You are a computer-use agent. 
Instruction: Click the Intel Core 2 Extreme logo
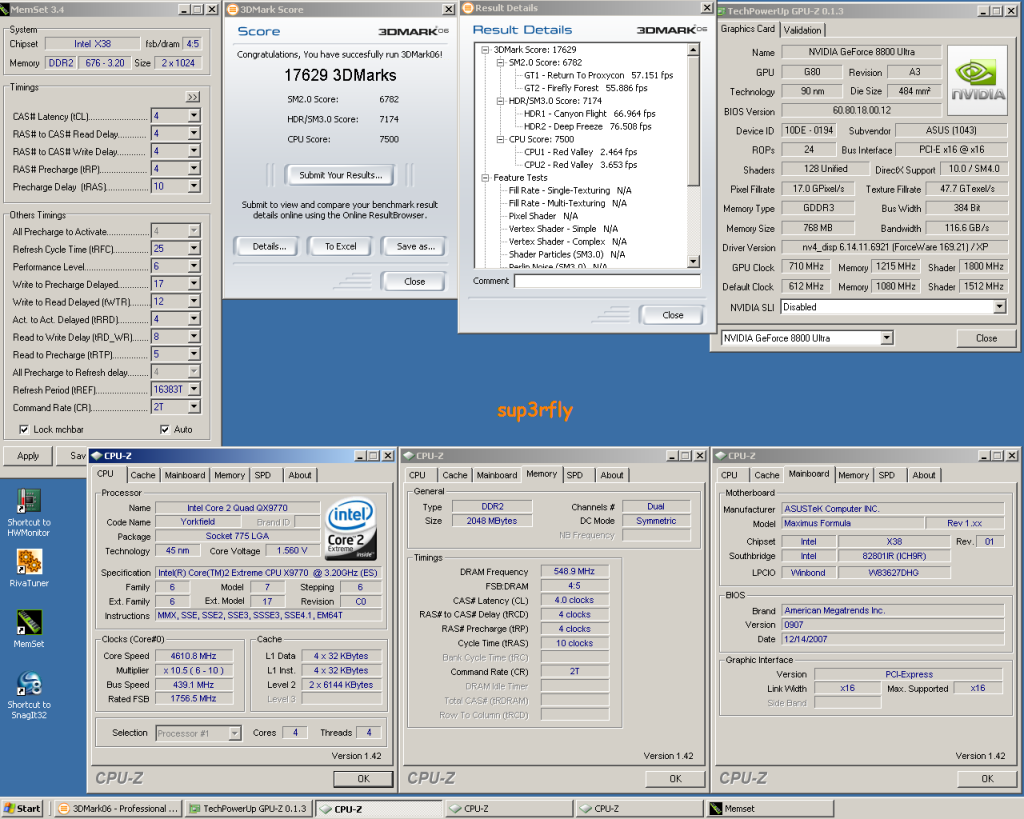(351, 530)
